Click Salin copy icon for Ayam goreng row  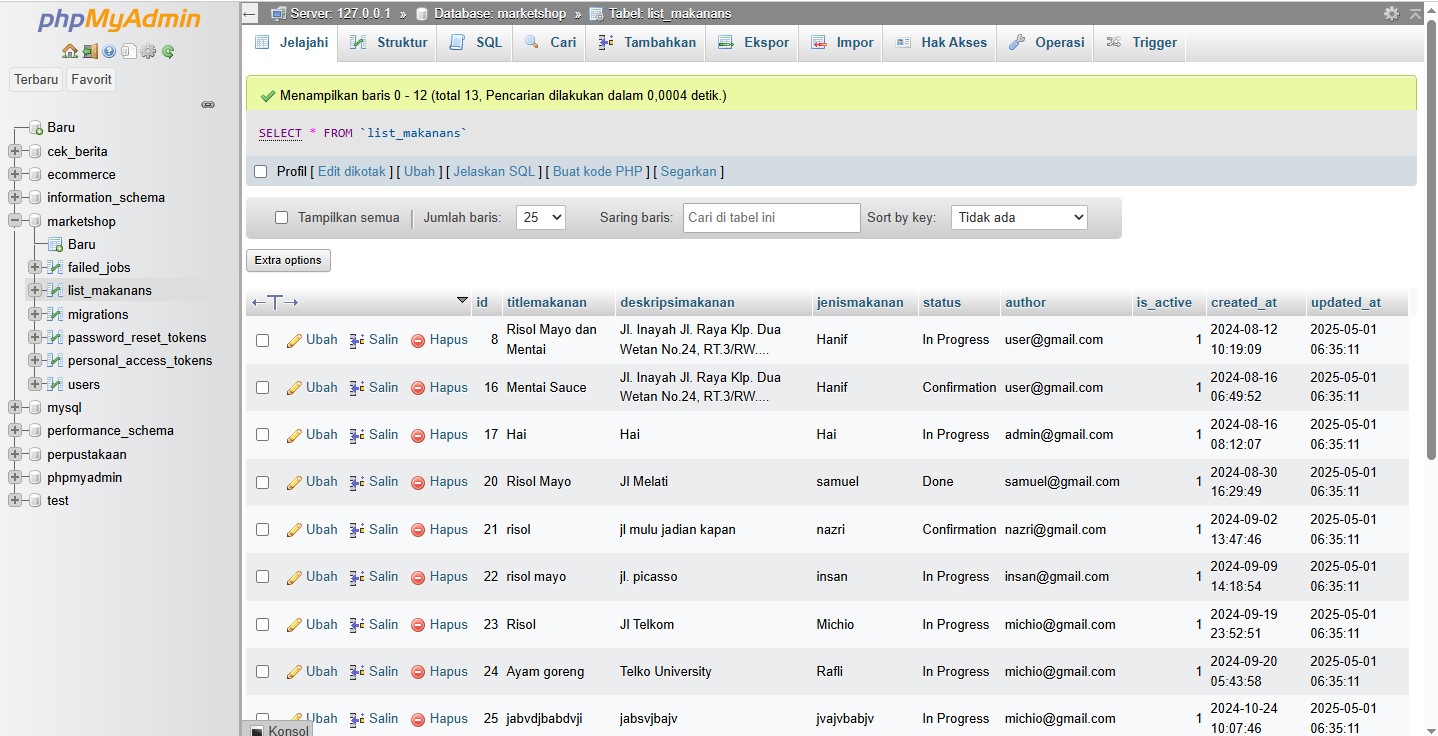357,672
